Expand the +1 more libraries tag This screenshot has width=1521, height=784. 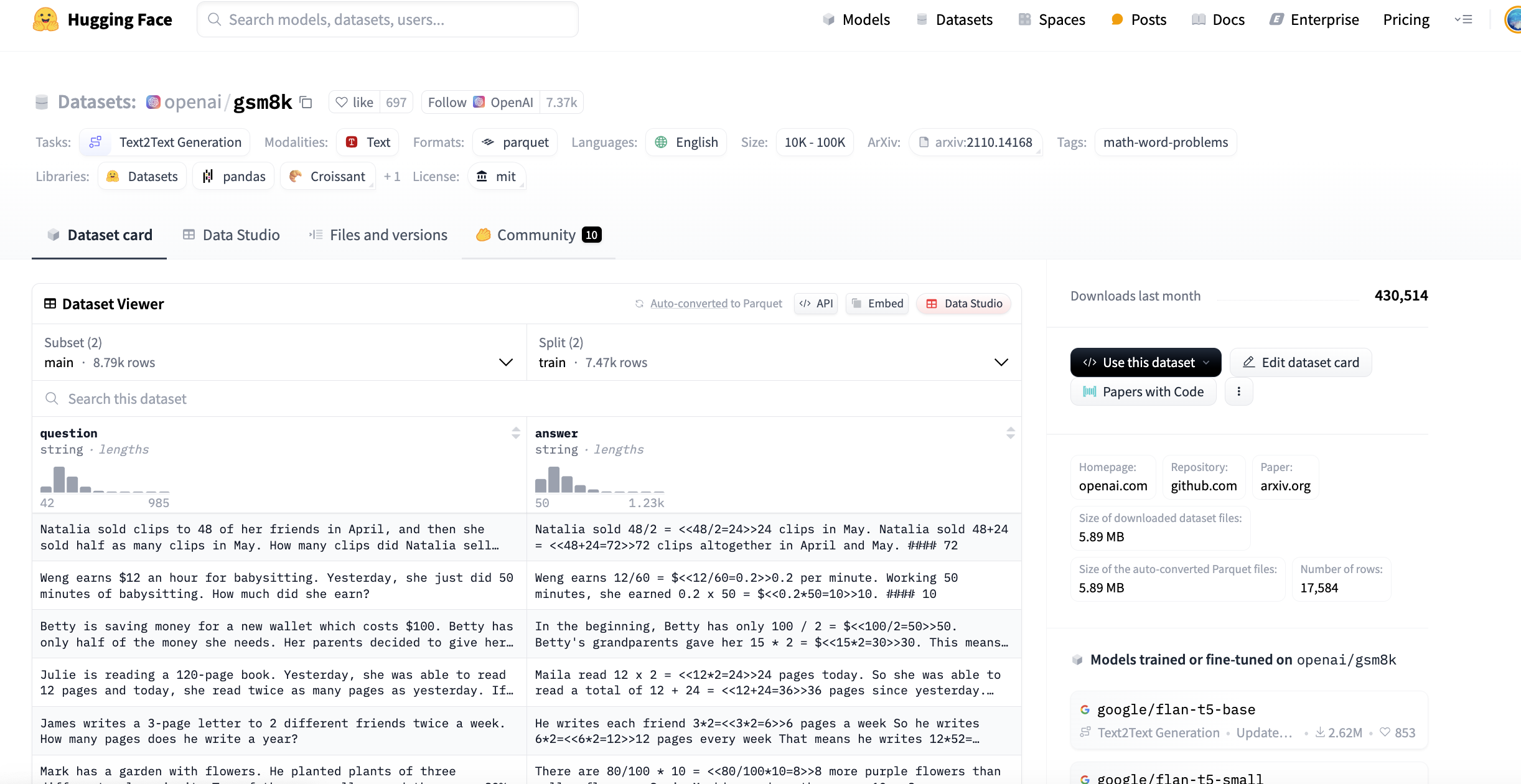coord(392,177)
